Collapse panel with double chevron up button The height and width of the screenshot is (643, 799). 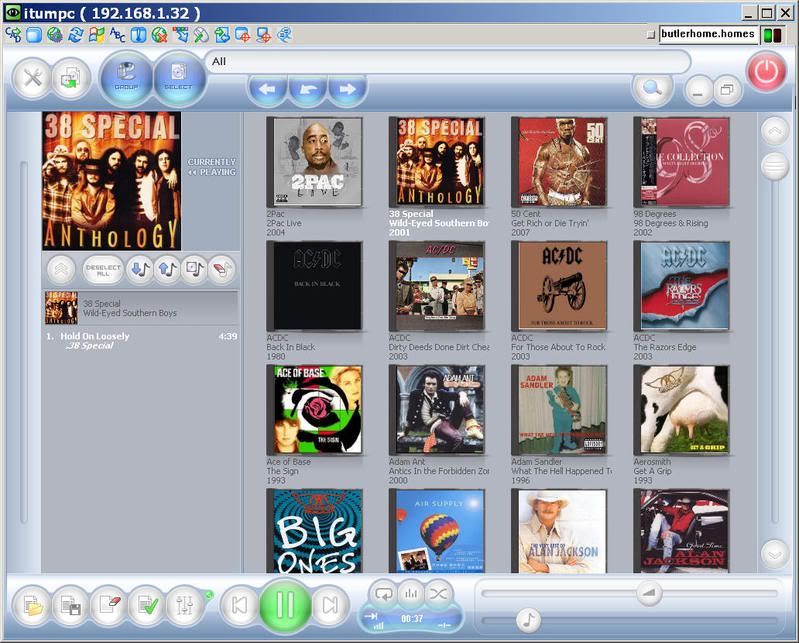61,269
